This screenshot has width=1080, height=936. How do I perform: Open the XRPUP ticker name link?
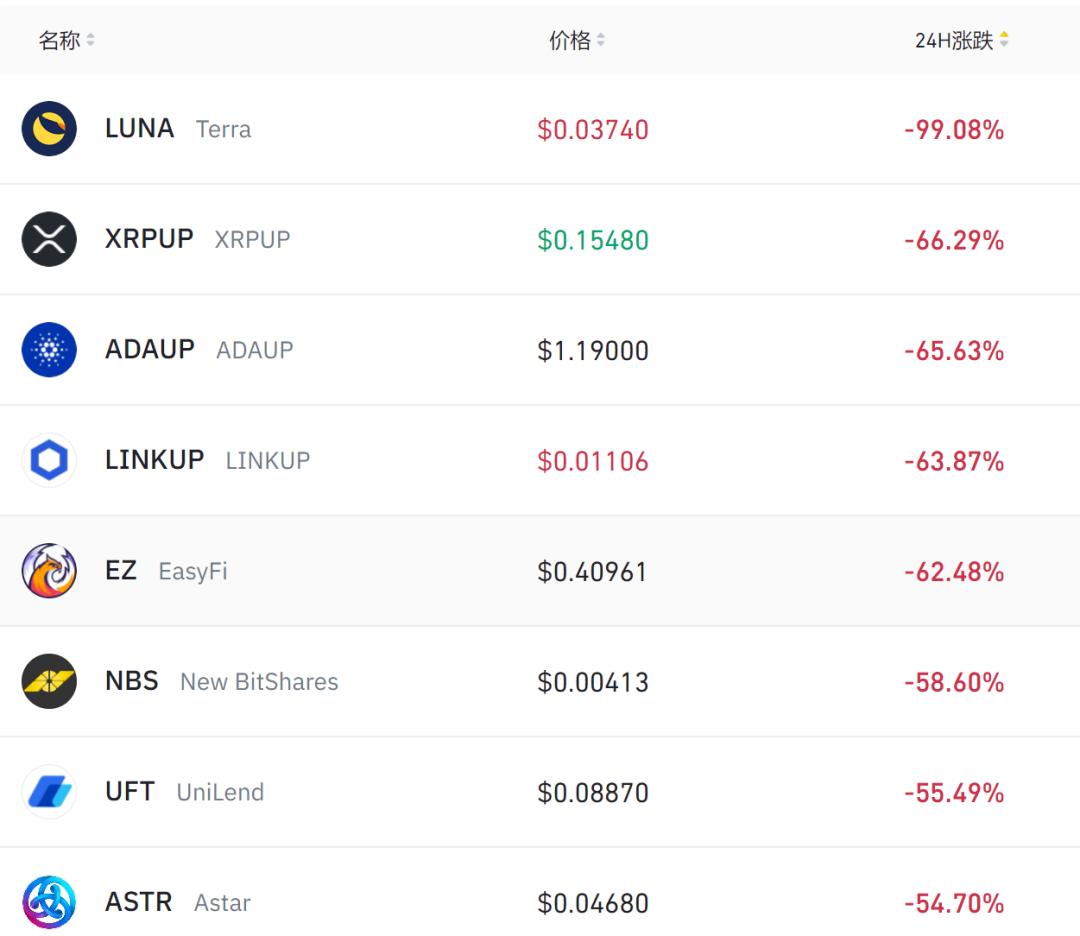[149, 240]
